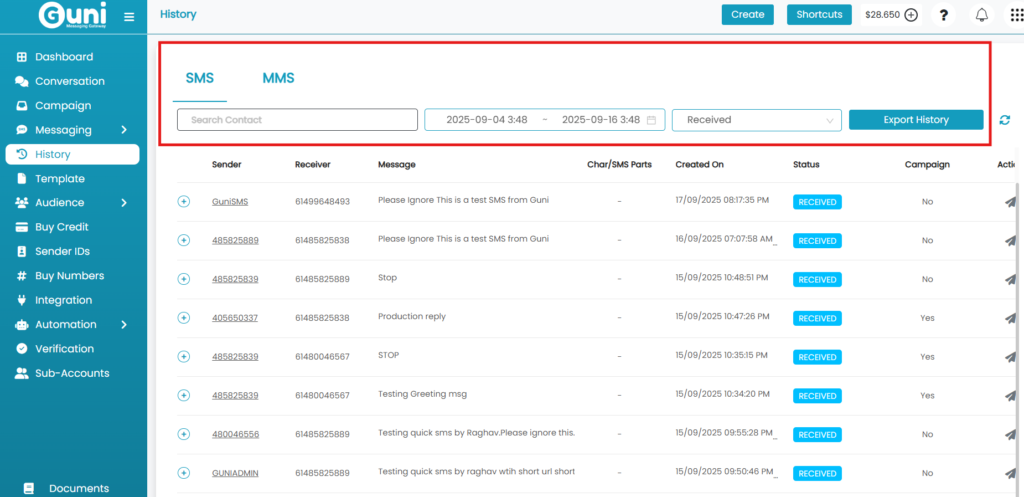Select the SMS tab
The width and height of the screenshot is (1024, 497).
pyautogui.click(x=199, y=78)
